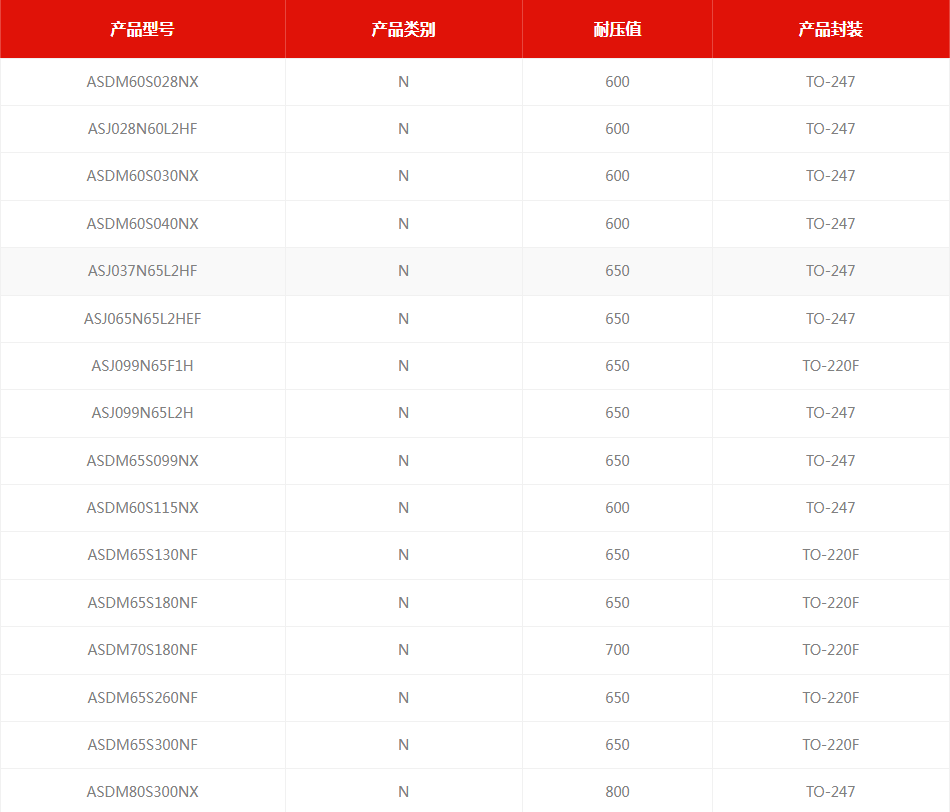The image size is (950, 812).
Task: Select the ASJ028N60L2HF product link
Action: [x=142, y=129]
